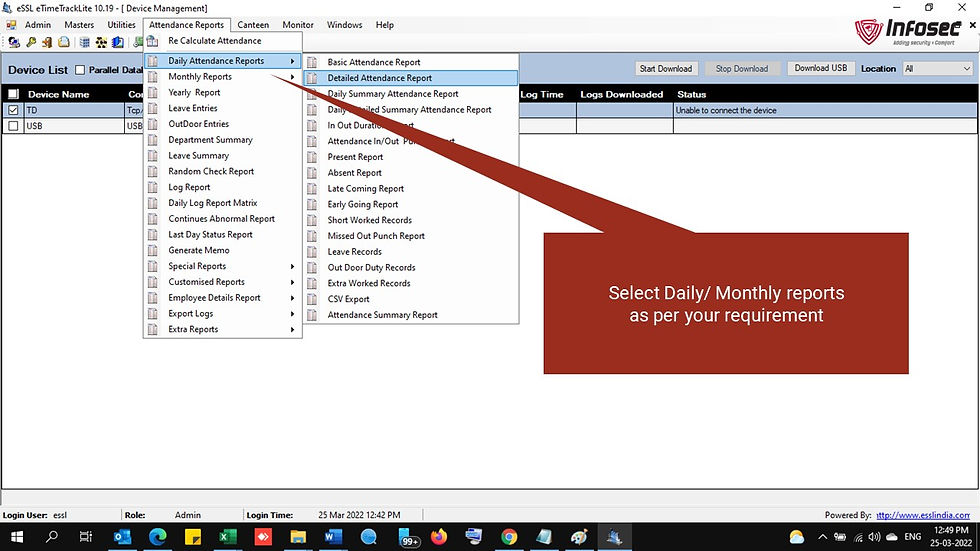
Task: Open the taskbar clock and date
Action: 951,537
